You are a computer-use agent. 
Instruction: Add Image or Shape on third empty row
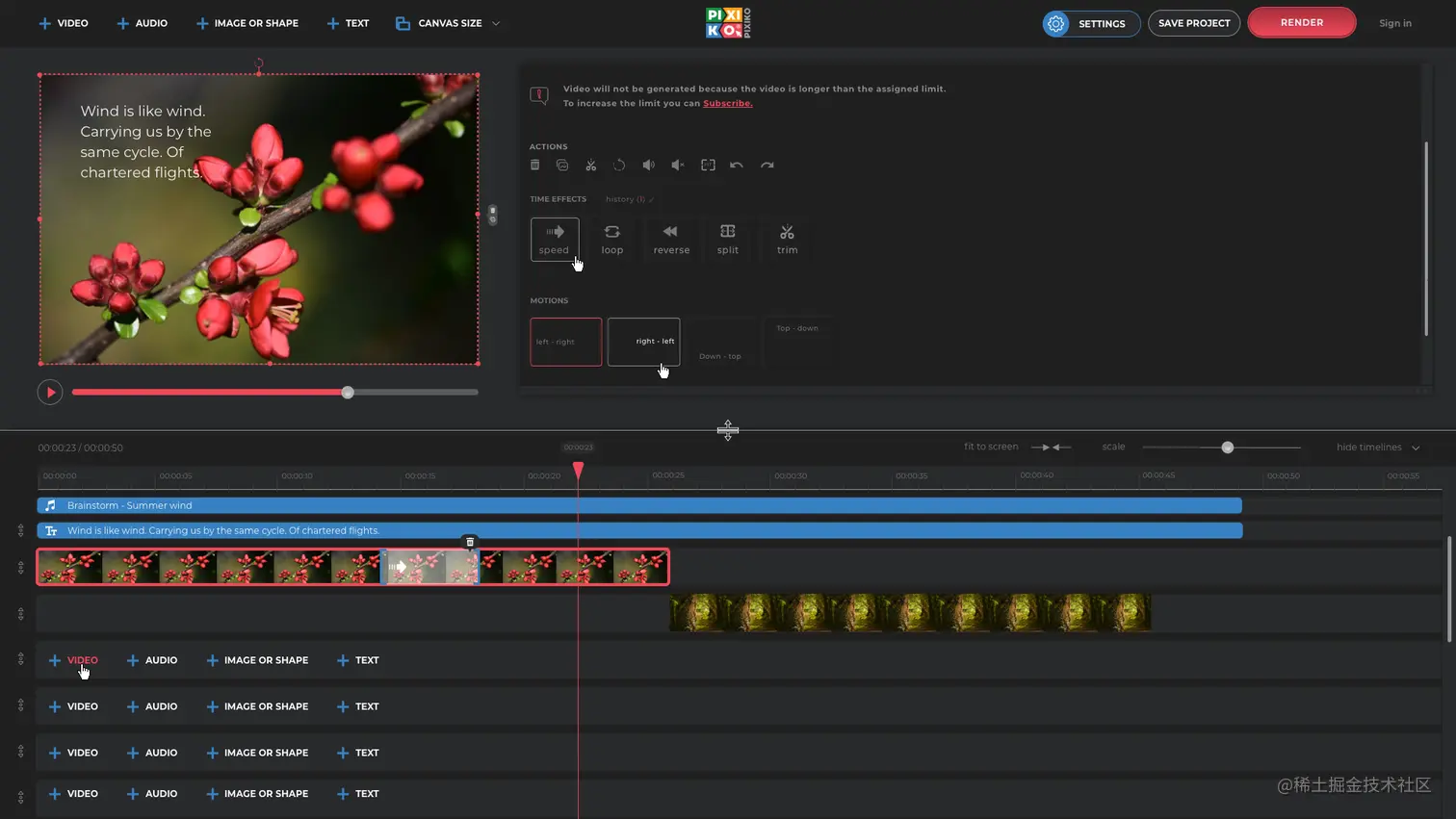tap(257, 753)
